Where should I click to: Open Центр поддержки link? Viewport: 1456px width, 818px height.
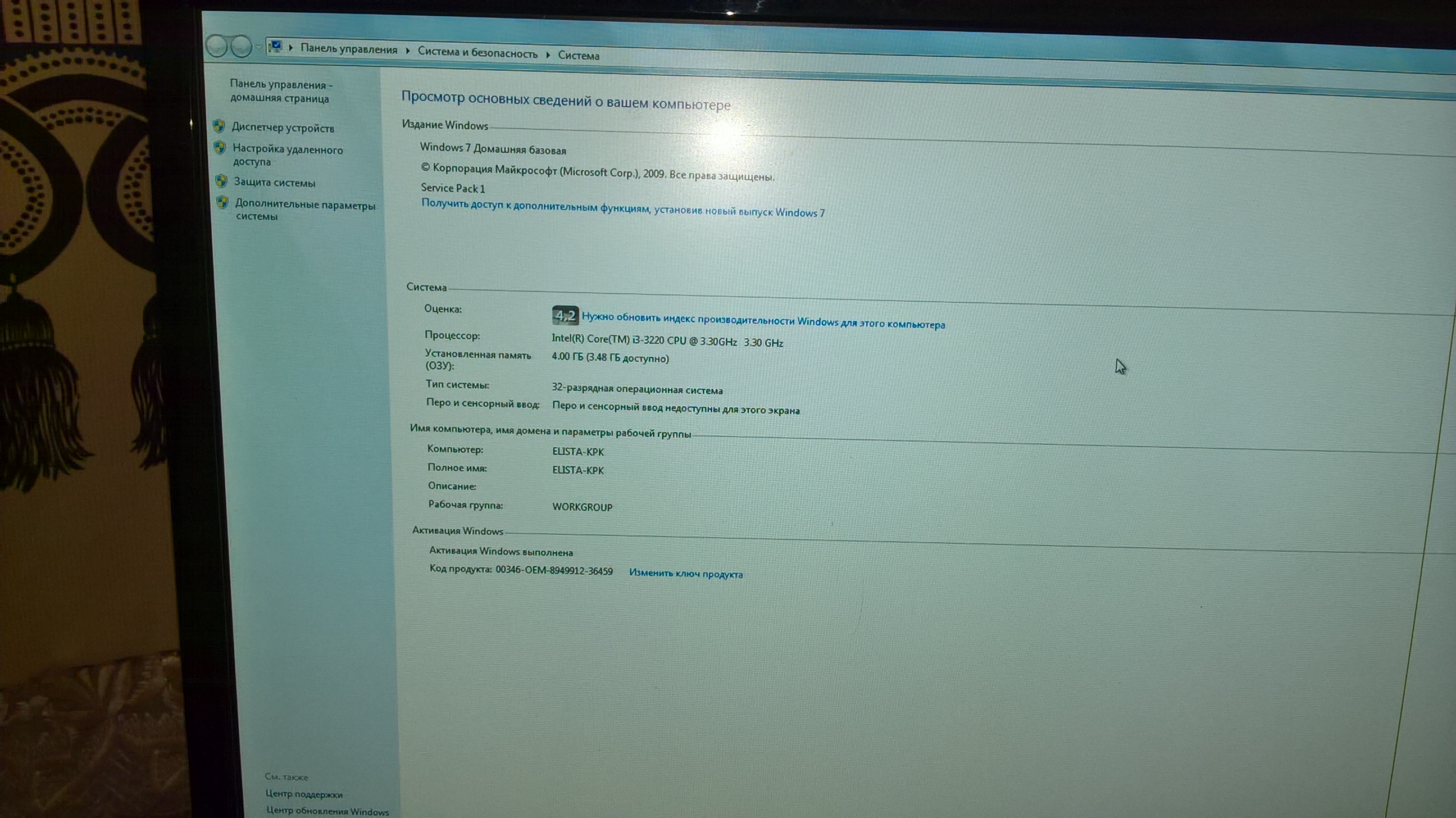304,794
